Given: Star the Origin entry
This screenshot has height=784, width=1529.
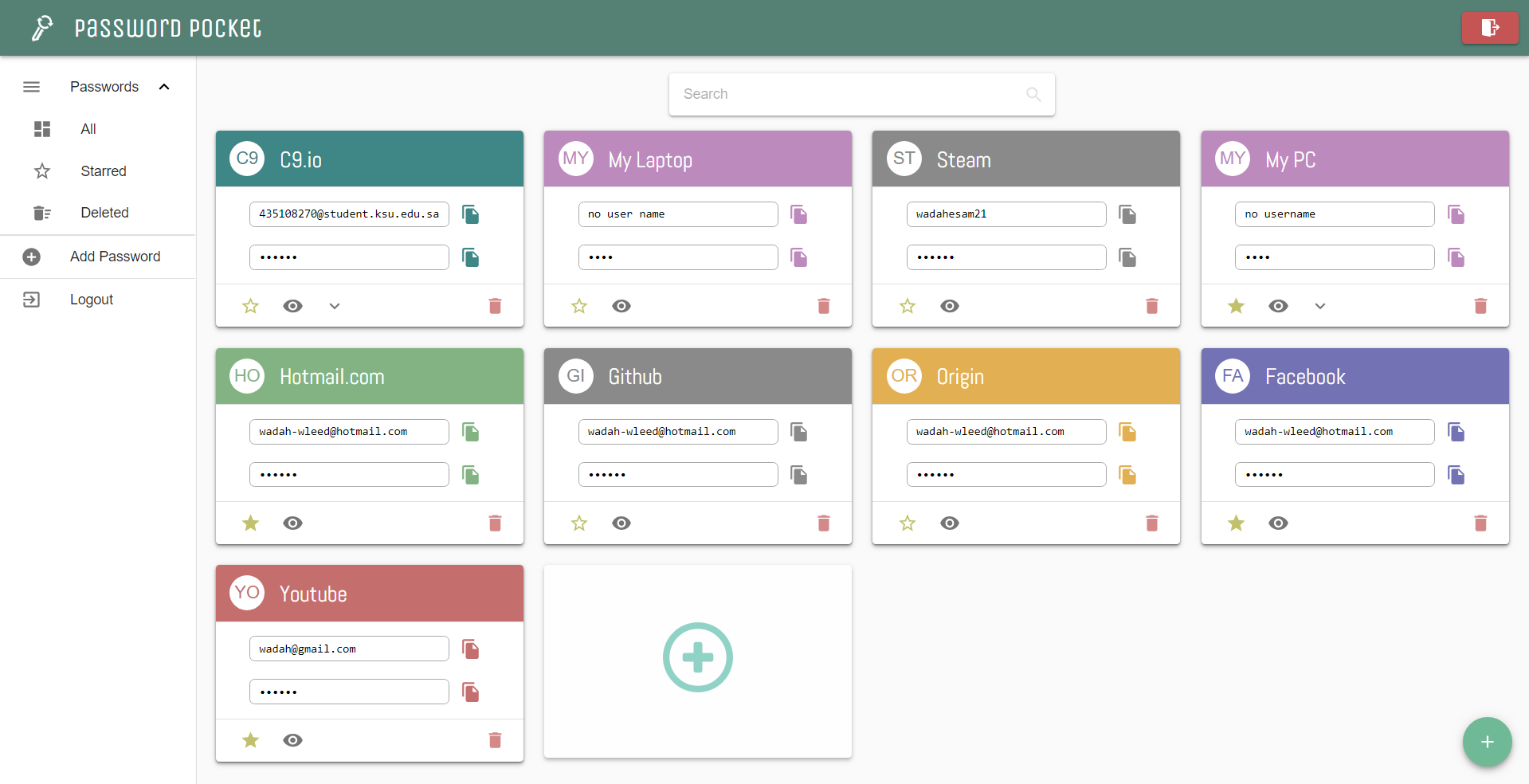Looking at the screenshot, I should [x=908, y=523].
